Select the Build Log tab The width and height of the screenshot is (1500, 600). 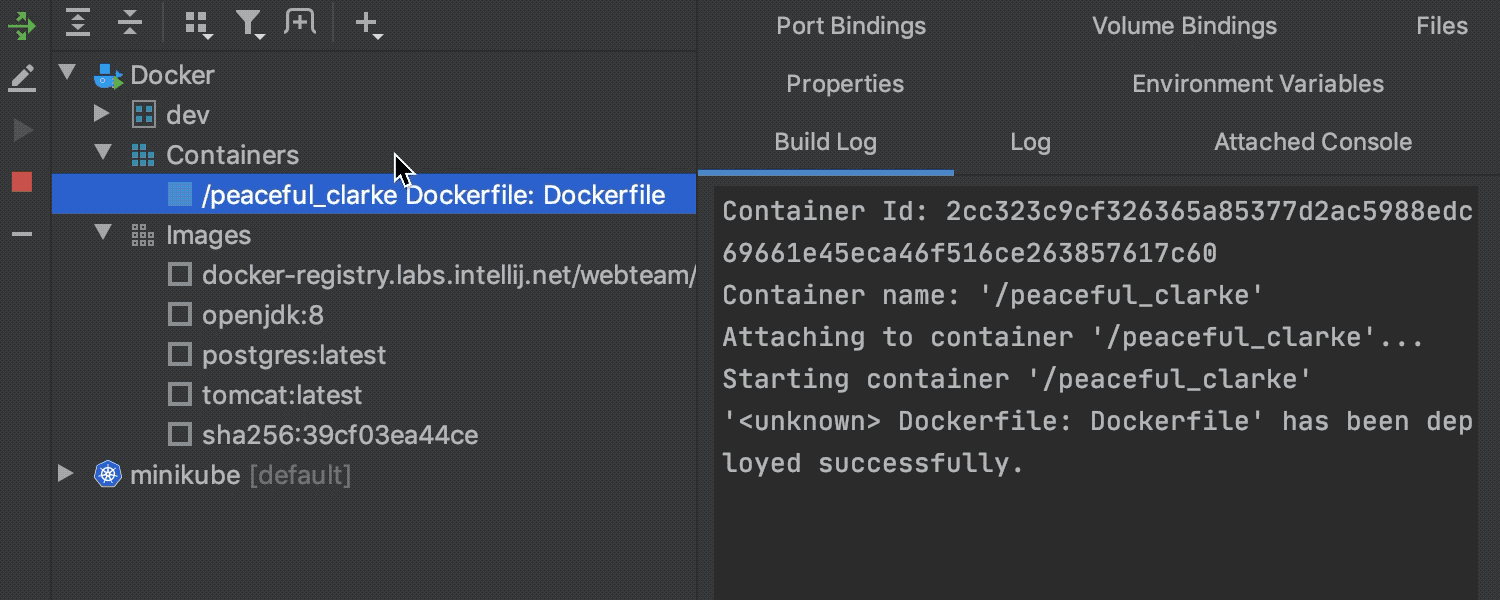[825, 142]
